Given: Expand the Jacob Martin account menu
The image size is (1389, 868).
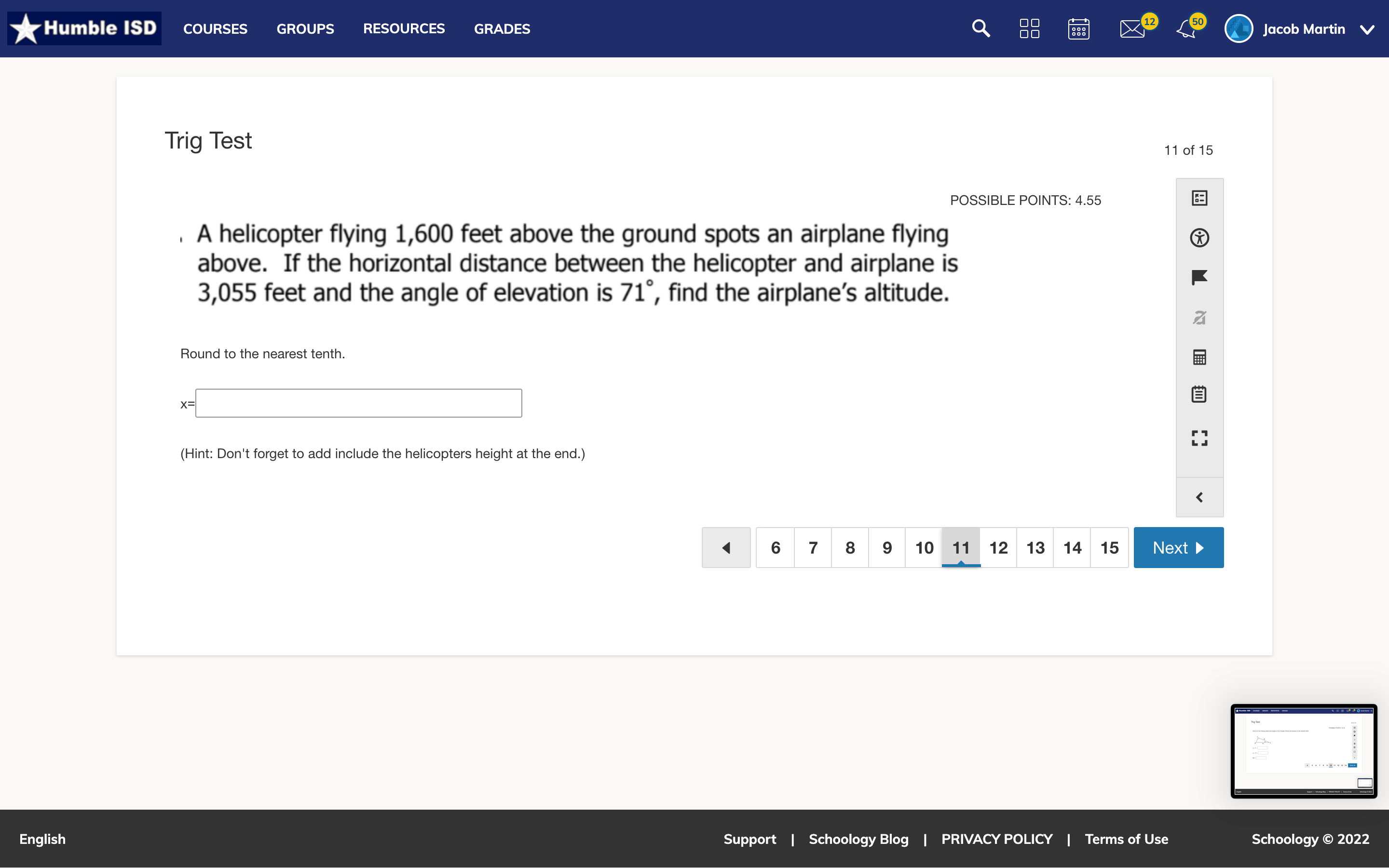Looking at the screenshot, I should 1368,29.
